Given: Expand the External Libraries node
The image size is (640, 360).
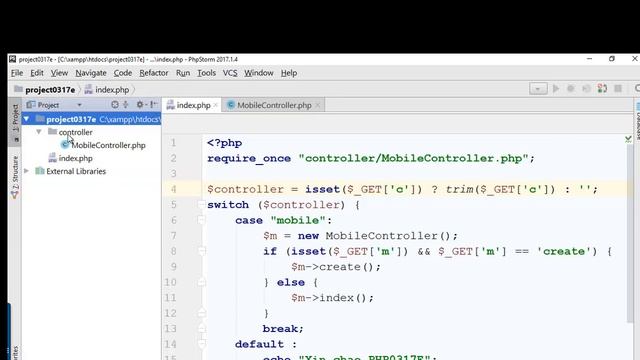Looking at the screenshot, I should pos(27,171).
